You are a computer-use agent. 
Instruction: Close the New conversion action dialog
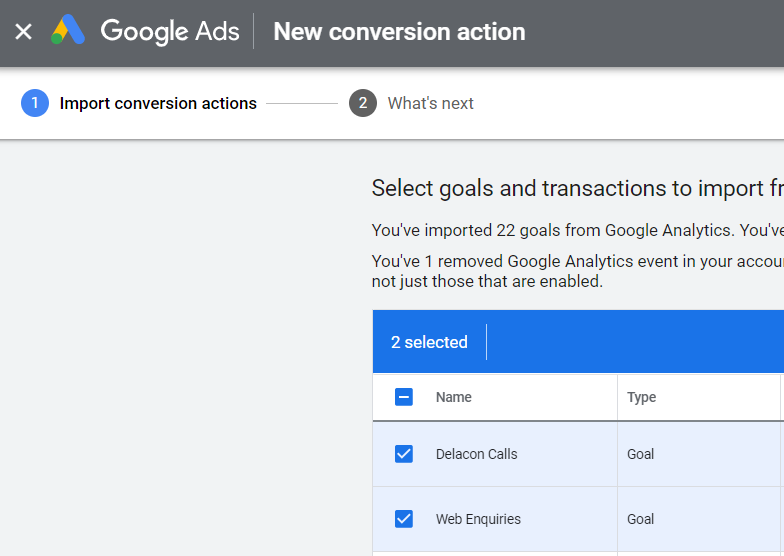click(x=24, y=32)
